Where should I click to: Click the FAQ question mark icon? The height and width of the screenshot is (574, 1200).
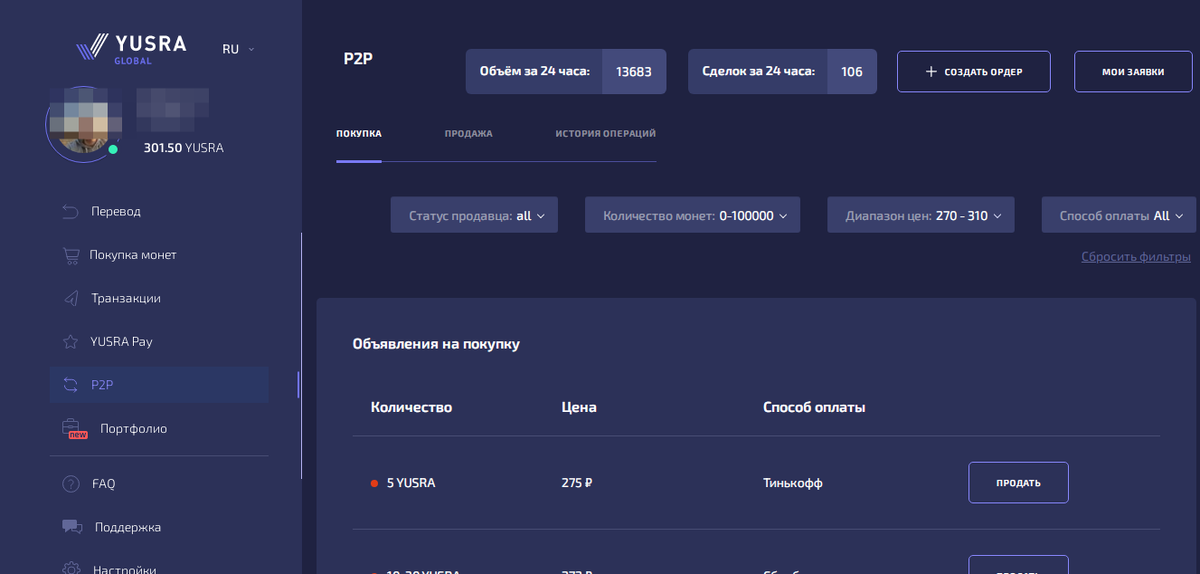tap(70, 484)
